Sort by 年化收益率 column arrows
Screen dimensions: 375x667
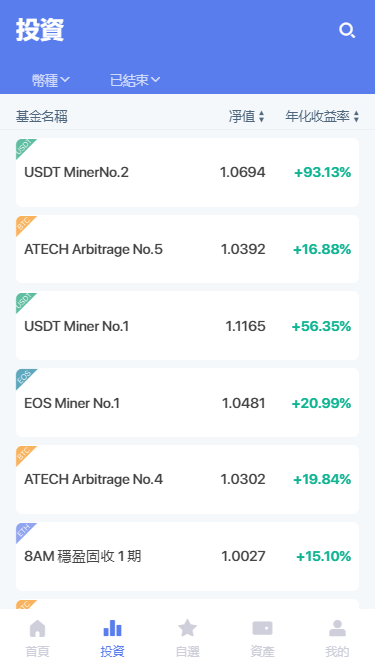[356, 117]
